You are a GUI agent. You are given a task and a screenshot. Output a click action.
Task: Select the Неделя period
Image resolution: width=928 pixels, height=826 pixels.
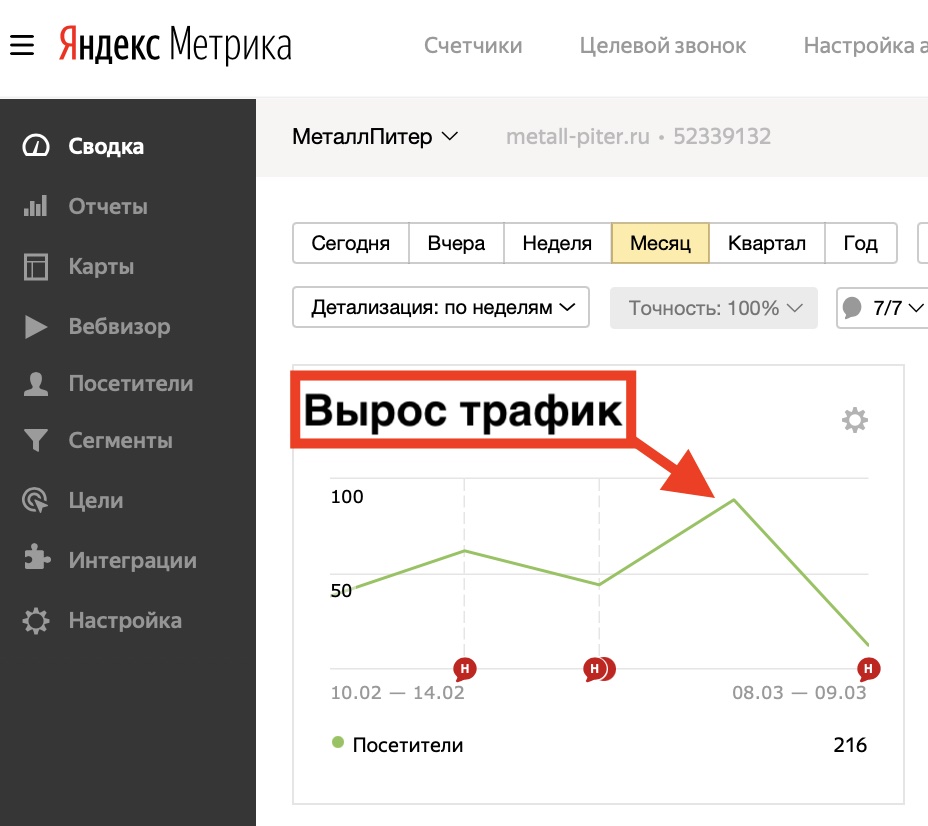pos(557,243)
